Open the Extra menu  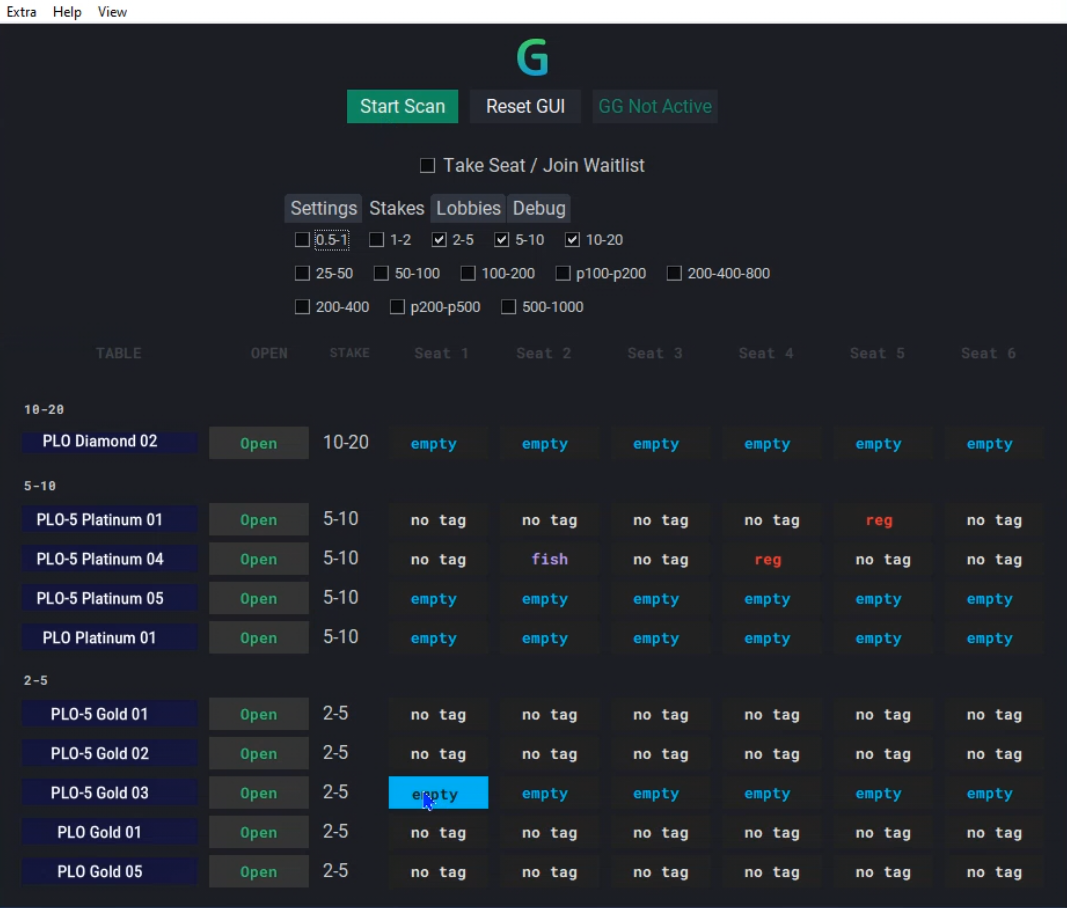click(x=21, y=11)
